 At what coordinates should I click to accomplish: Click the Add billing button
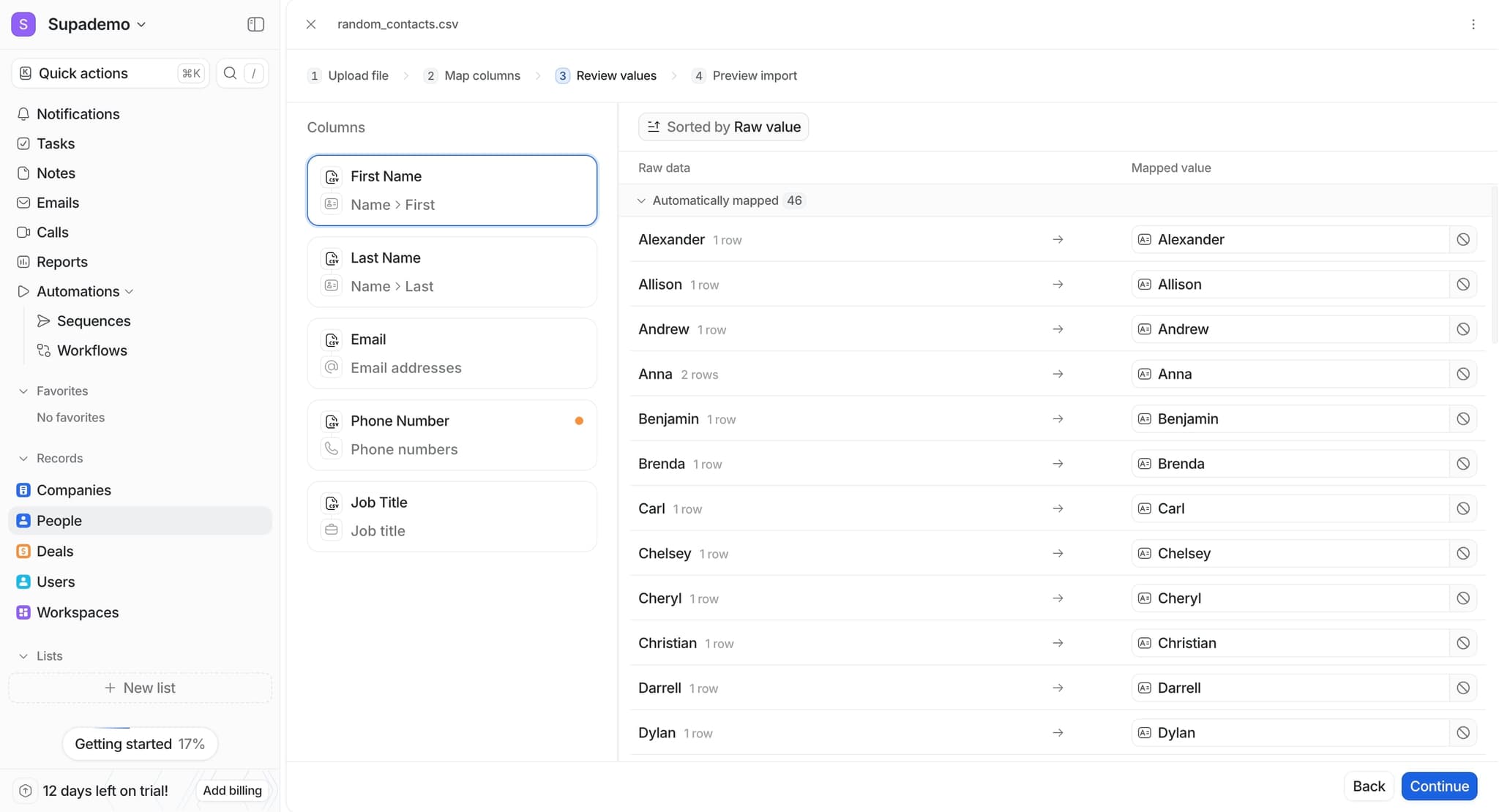coord(232,791)
